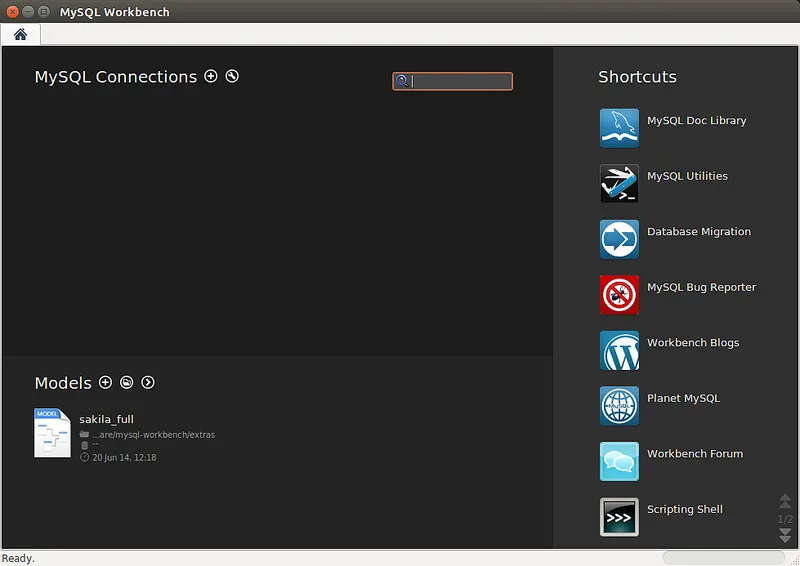Open the MySQL Doc Library icon
This screenshot has width=800, height=566.
(x=619, y=128)
